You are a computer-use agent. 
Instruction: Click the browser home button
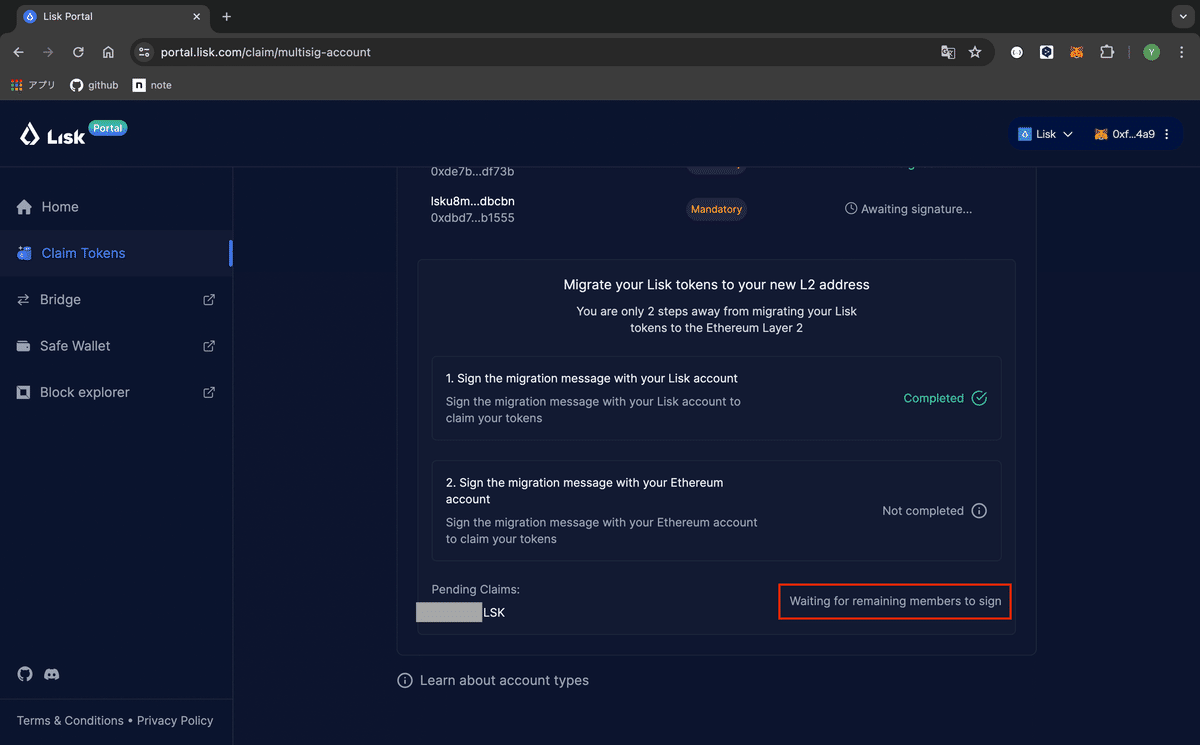(108, 52)
